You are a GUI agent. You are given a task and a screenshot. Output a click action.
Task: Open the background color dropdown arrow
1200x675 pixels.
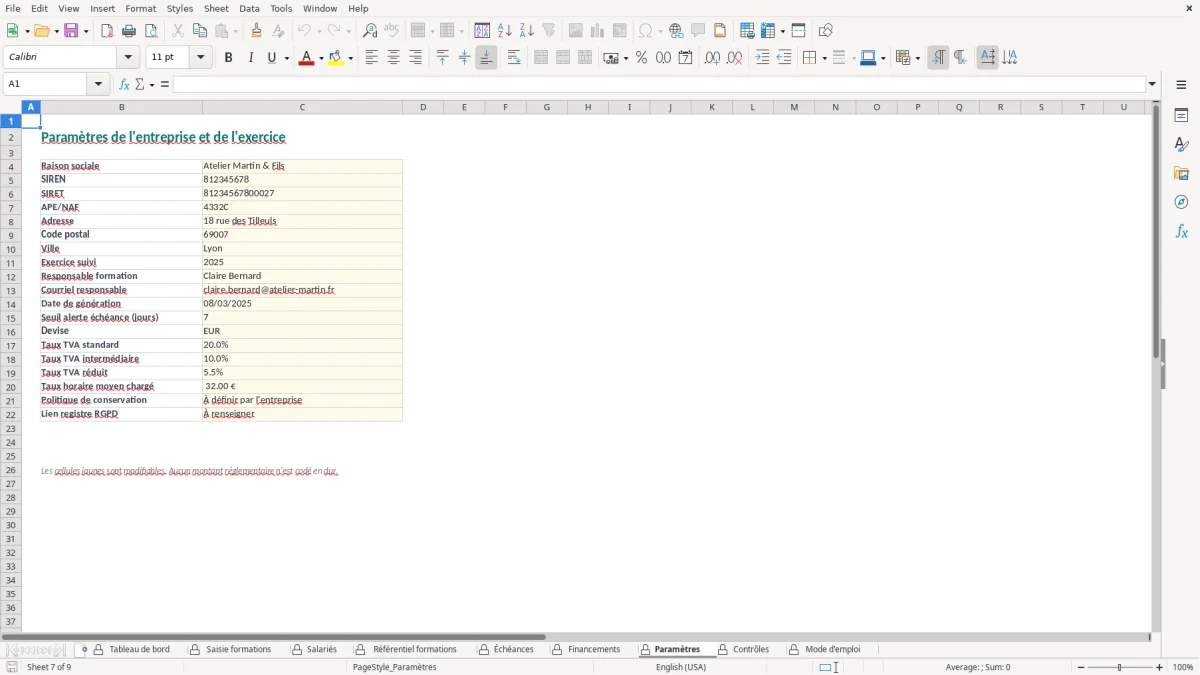[x=350, y=58]
